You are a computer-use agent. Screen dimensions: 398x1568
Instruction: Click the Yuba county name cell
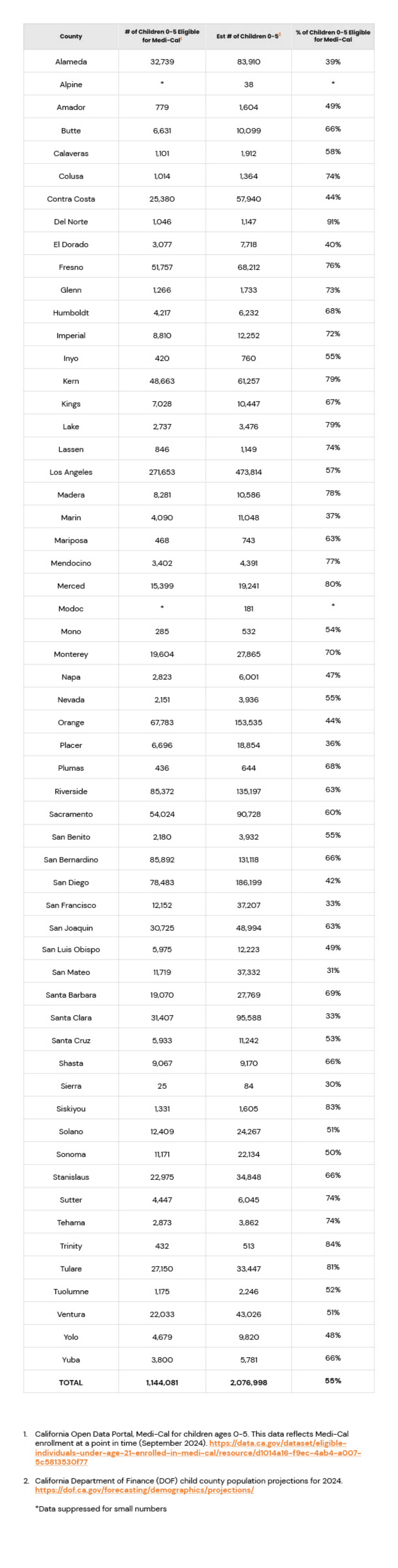71,1360
